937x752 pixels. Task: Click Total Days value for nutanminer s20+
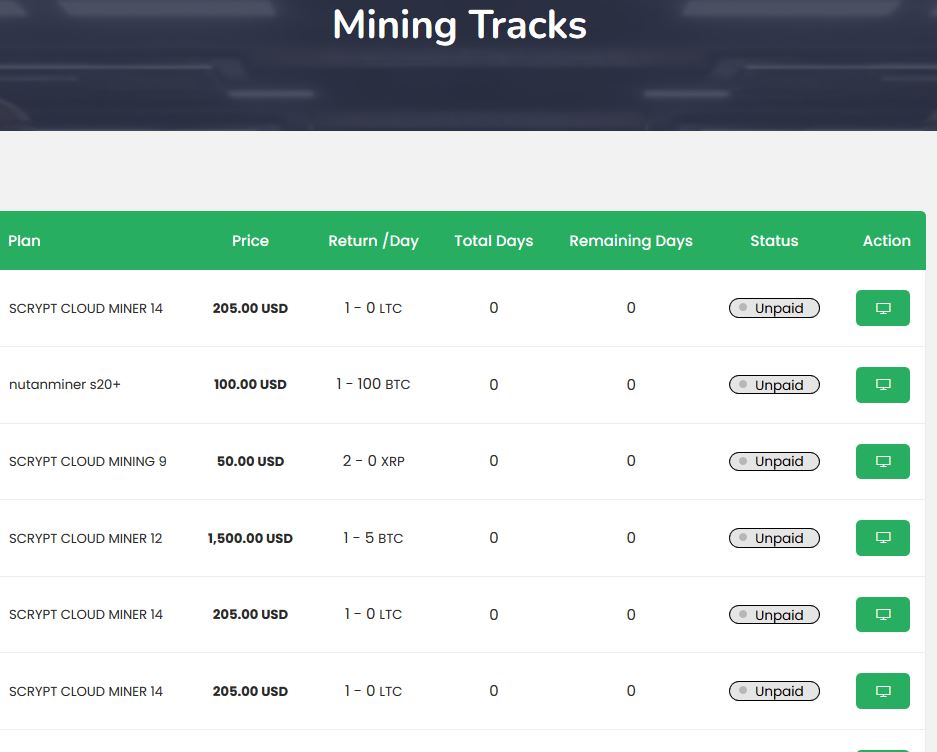[x=494, y=385]
